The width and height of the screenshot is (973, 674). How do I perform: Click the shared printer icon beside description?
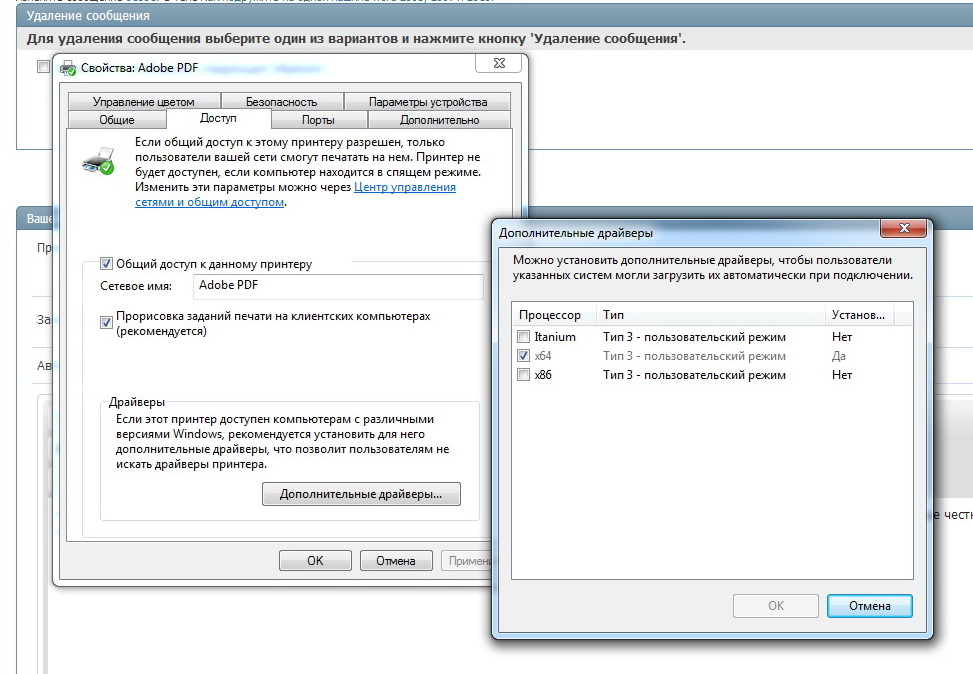point(99,161)
